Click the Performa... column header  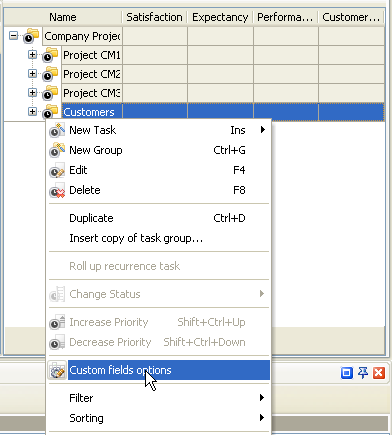pyautogui.click(x=286, y=17)
